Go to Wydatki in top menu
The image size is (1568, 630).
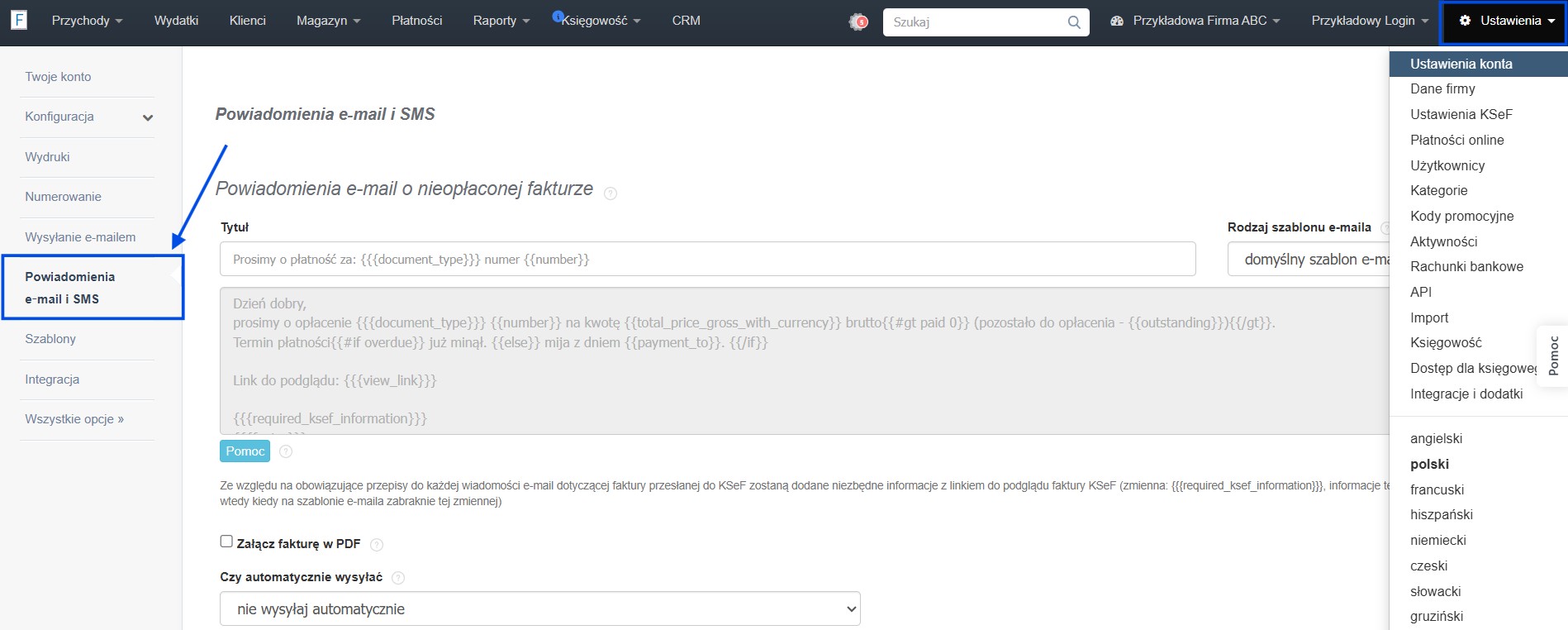click(x=176, y=21)
